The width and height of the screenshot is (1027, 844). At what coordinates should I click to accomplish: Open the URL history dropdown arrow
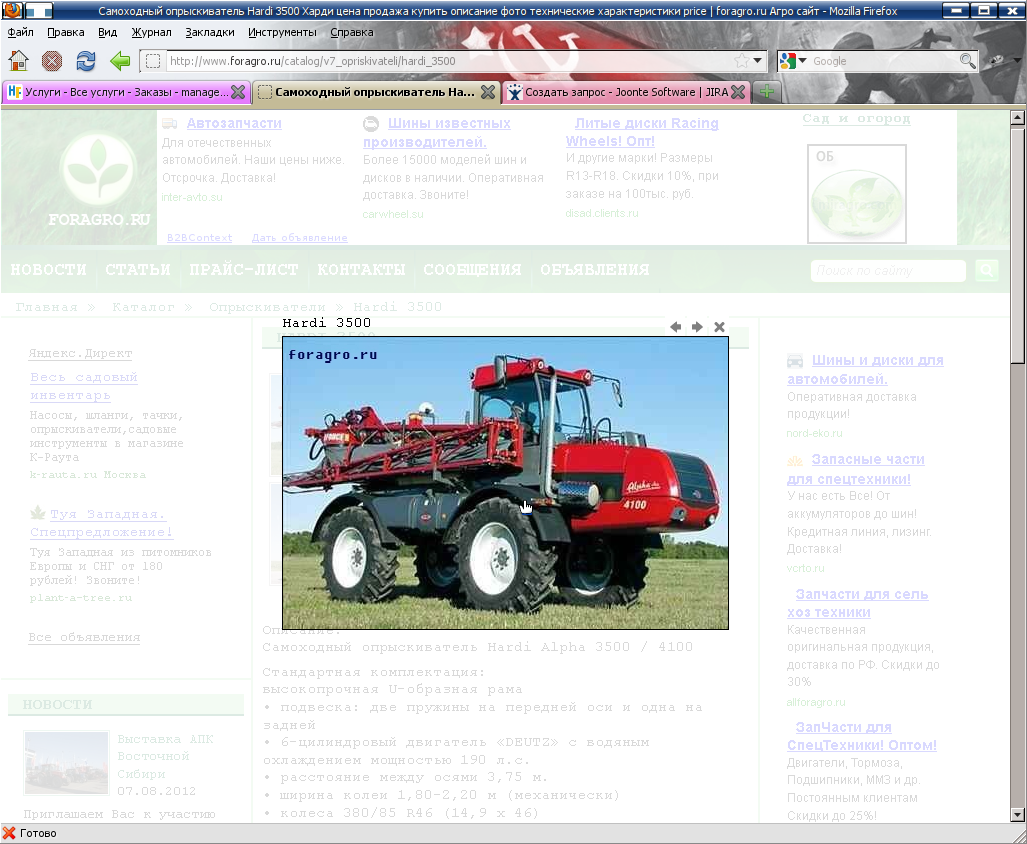point(758,61)
